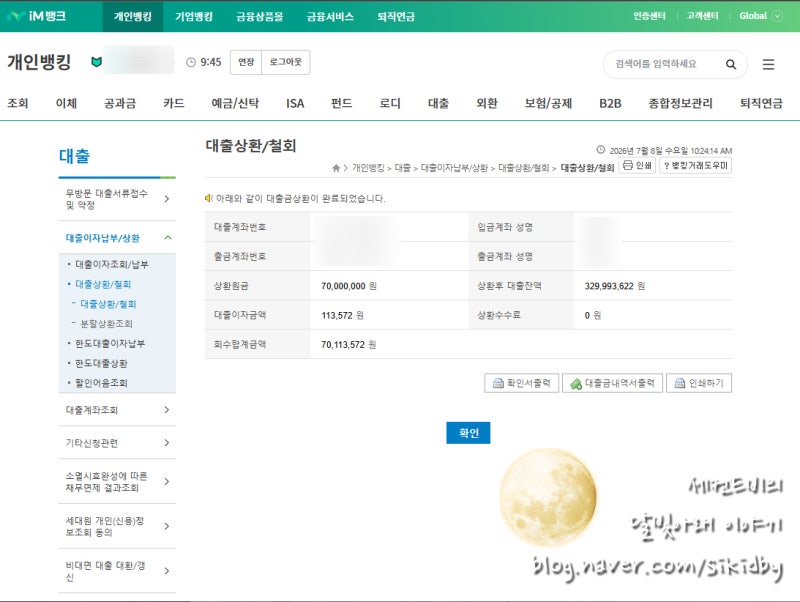Open 종합정보관리 main menu
This screenshot has height=602, width=800.
pos(681,103)
